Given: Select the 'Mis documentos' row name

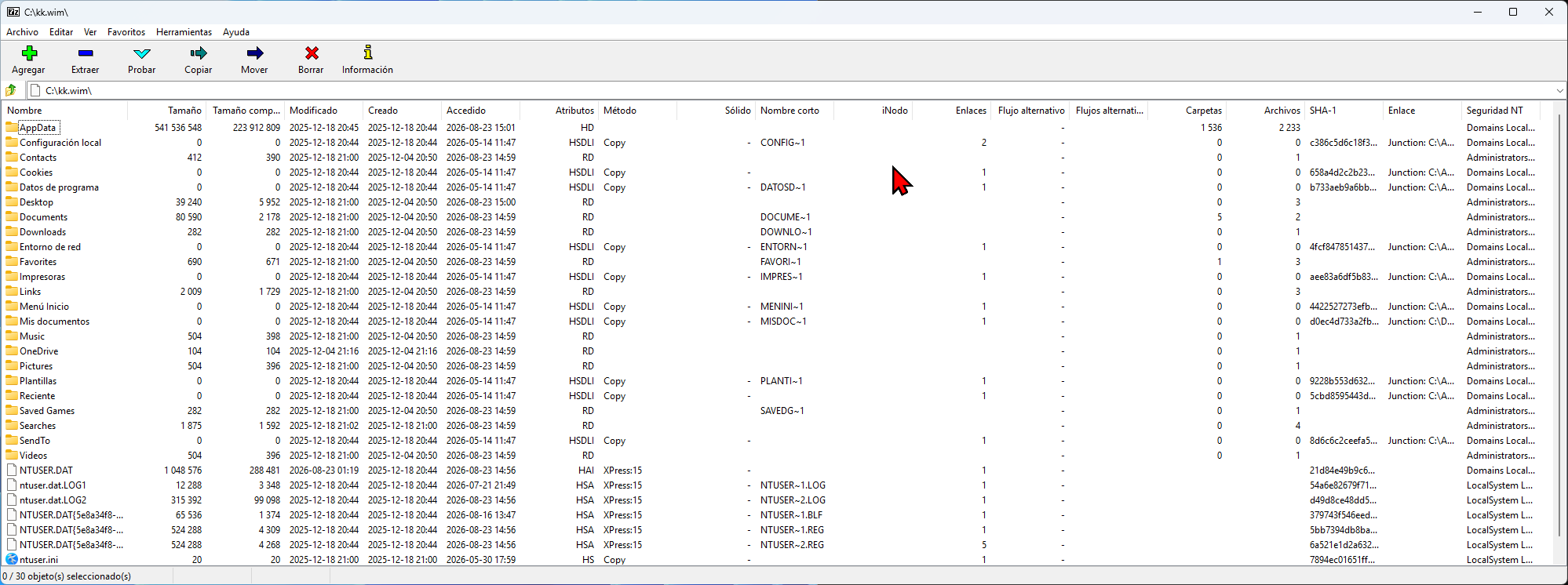Looking at the screenshot, I should (x=54, y=322).
